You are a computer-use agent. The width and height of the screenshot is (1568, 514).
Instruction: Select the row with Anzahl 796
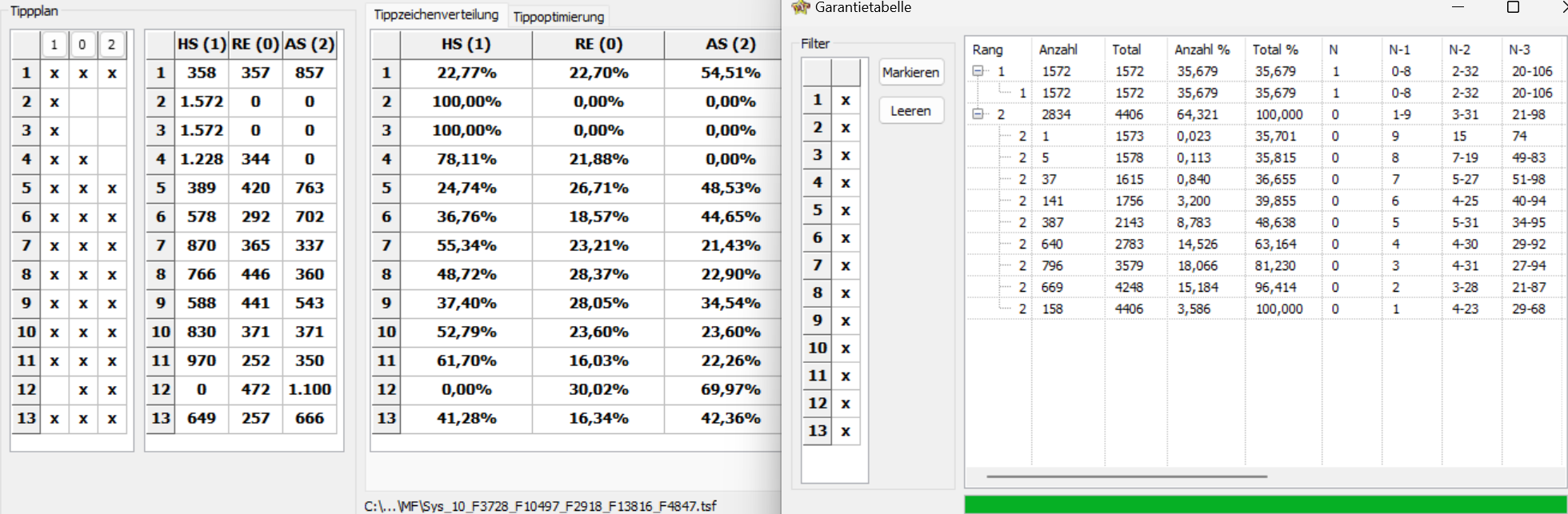click(1262, 265)
